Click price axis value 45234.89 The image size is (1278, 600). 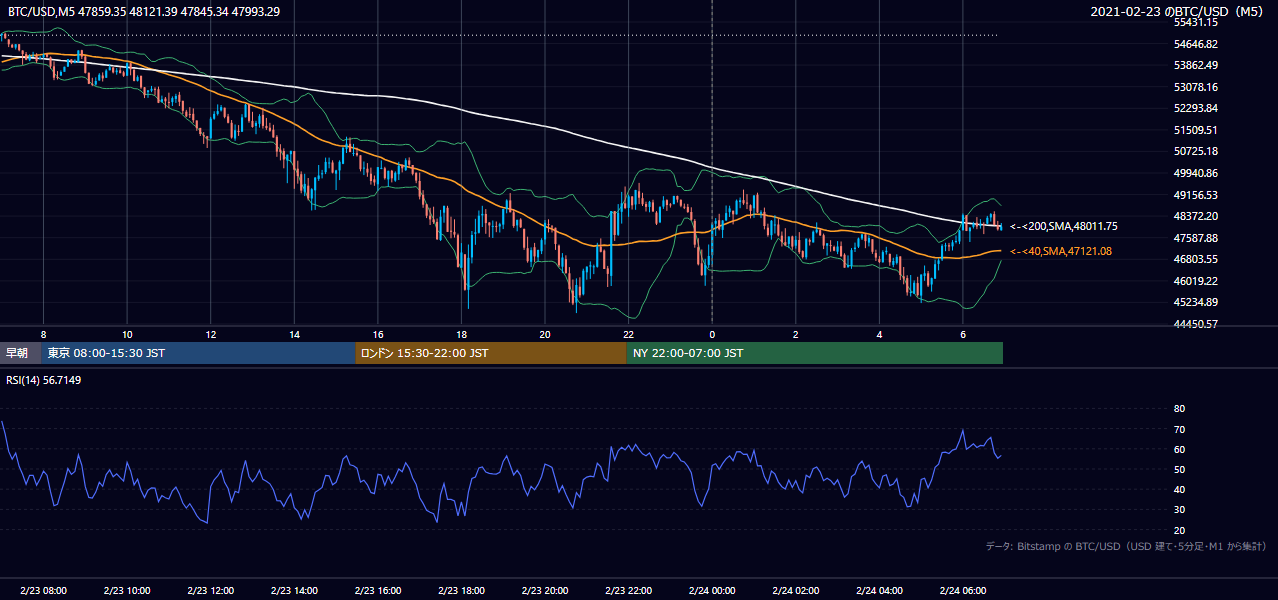coord(1195,302)
